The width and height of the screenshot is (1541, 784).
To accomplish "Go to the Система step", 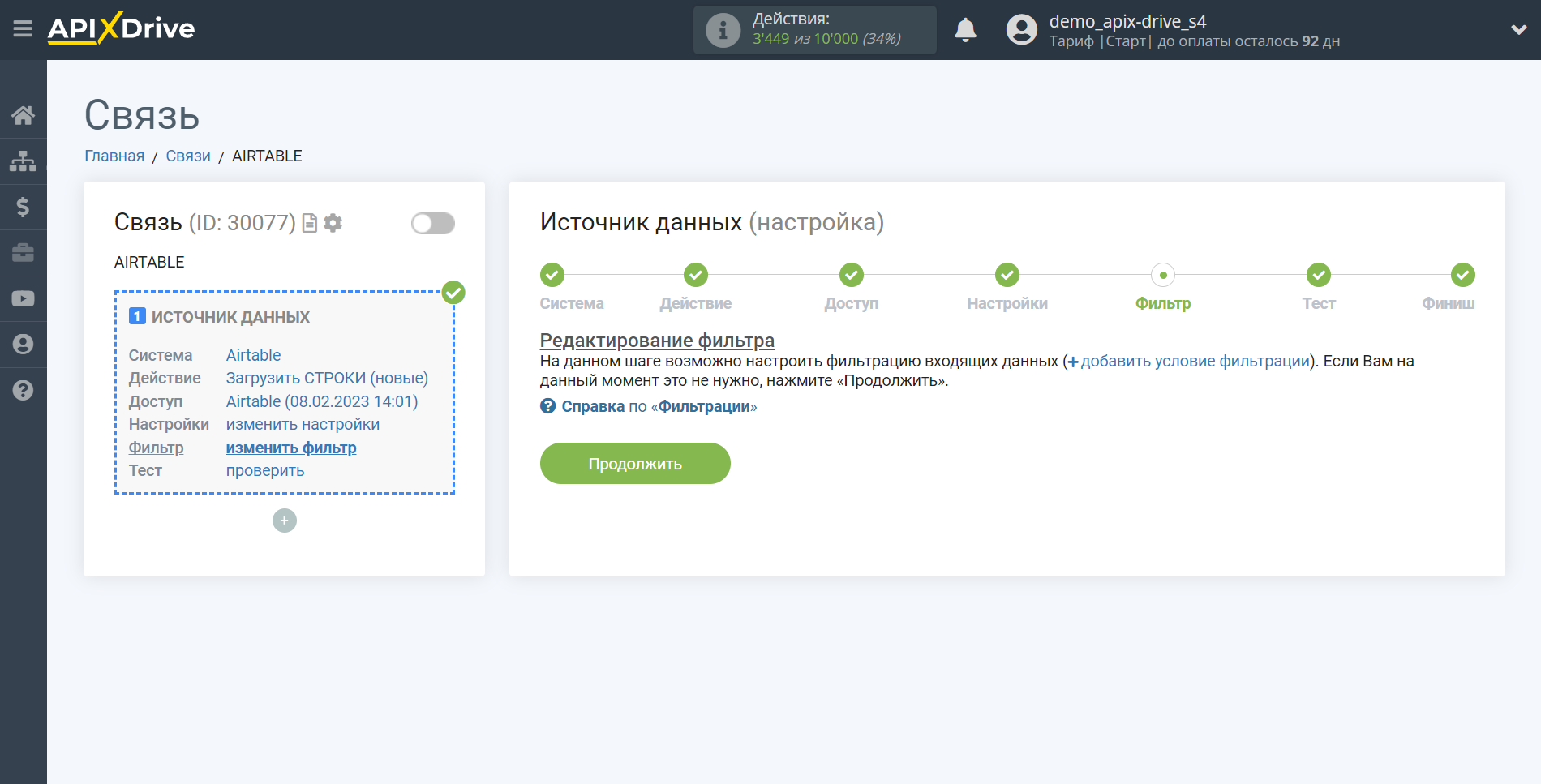I will point(552,275).
